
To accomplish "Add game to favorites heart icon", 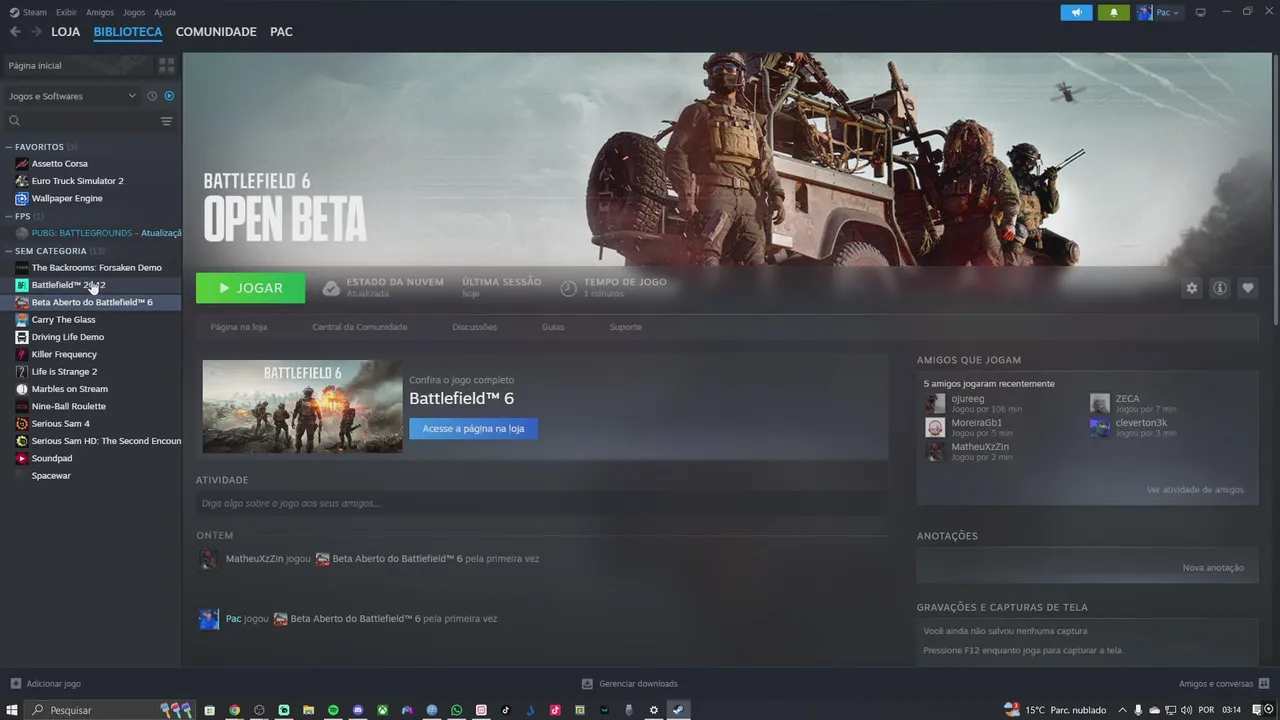I will [x=1248, y=288].
